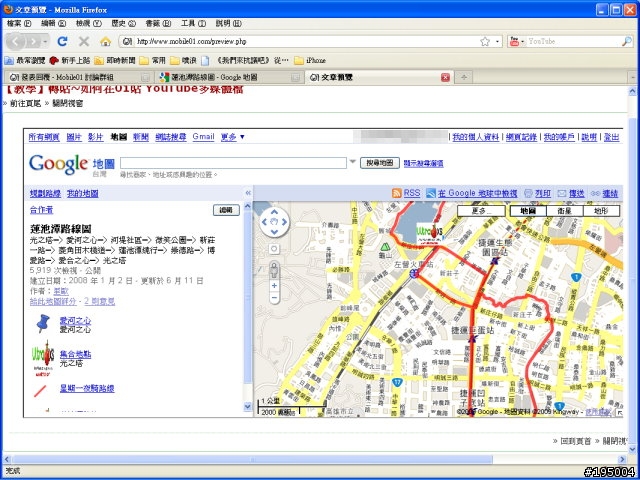
Task: Zoom in with map plus button
Action: pos(274,285)
